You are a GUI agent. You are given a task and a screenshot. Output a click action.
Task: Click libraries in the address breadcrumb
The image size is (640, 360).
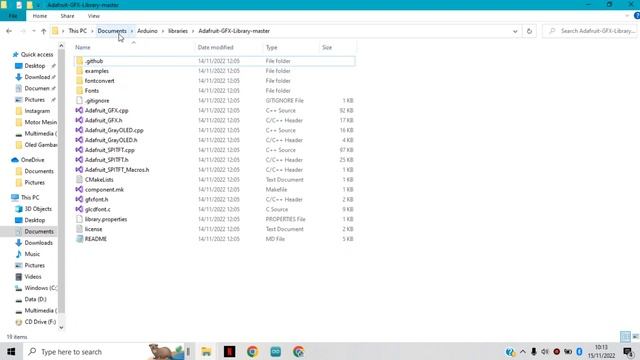178,31
